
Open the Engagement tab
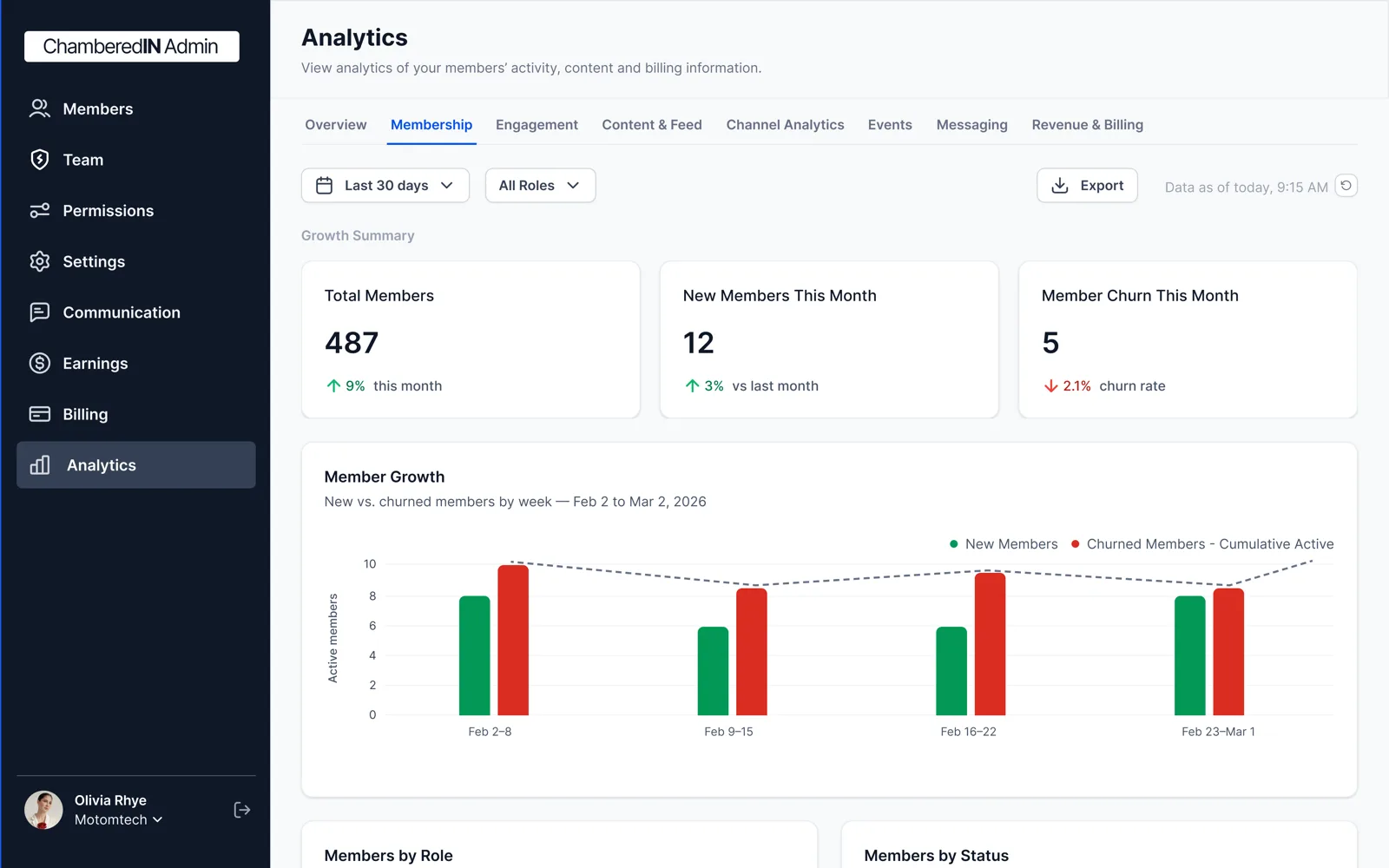tap(537, 125)
